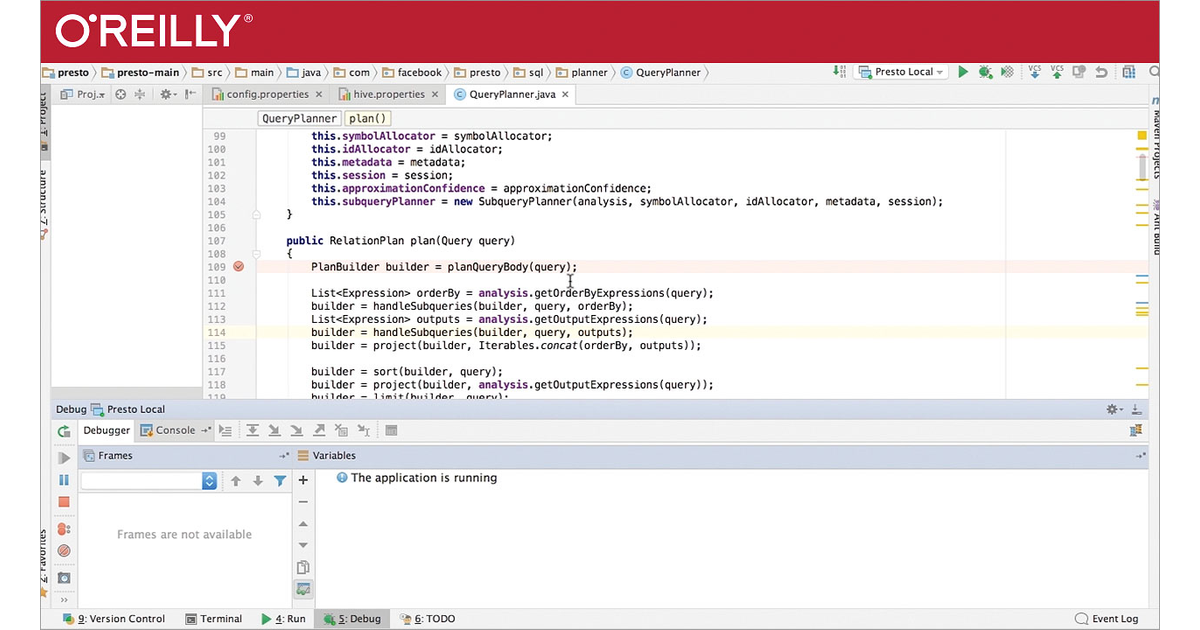Viewport: 1200px width, 630px height.
Task: Expand more debug sidebar actions chevron
Action: click(x=64, y=599)
